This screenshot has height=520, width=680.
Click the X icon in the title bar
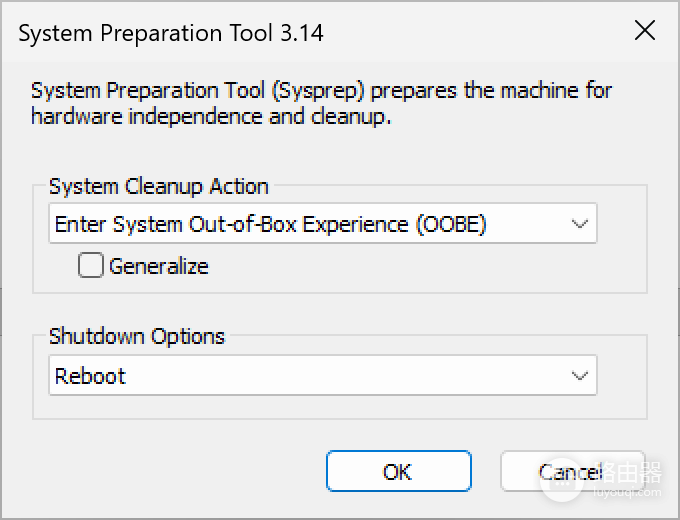coord(644,30)
